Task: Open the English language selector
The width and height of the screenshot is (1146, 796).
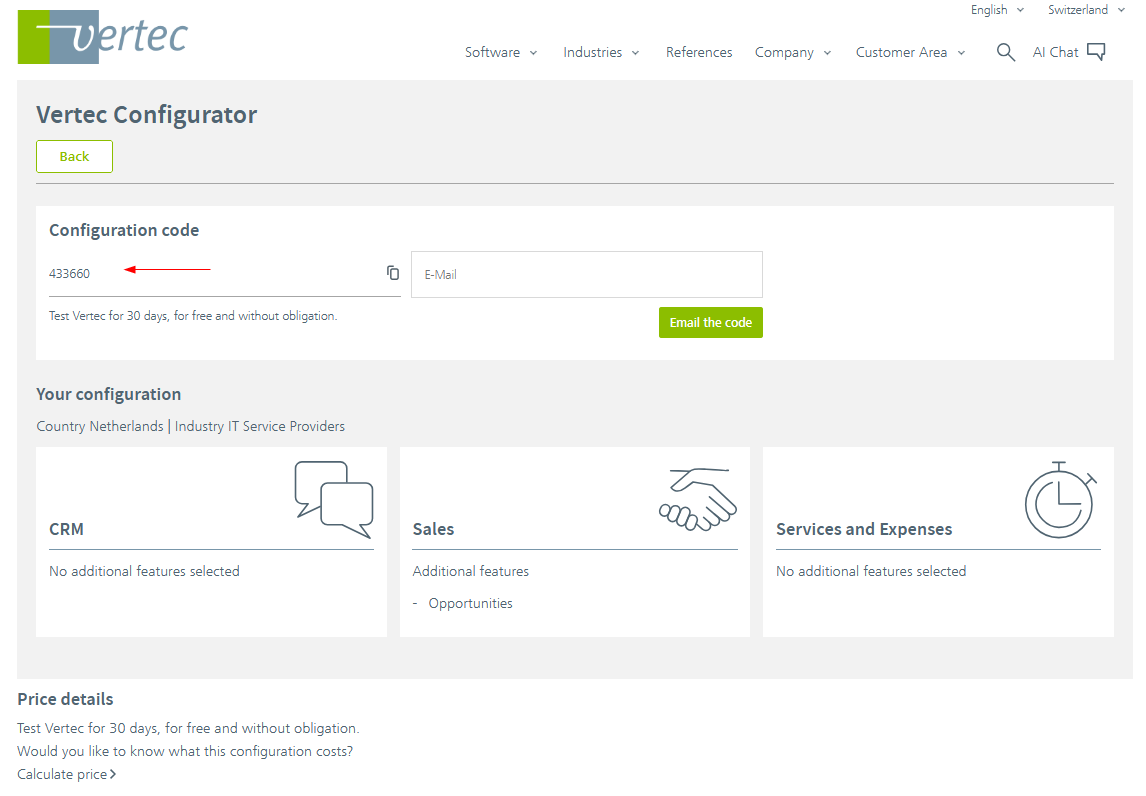Action: point(997,10)
